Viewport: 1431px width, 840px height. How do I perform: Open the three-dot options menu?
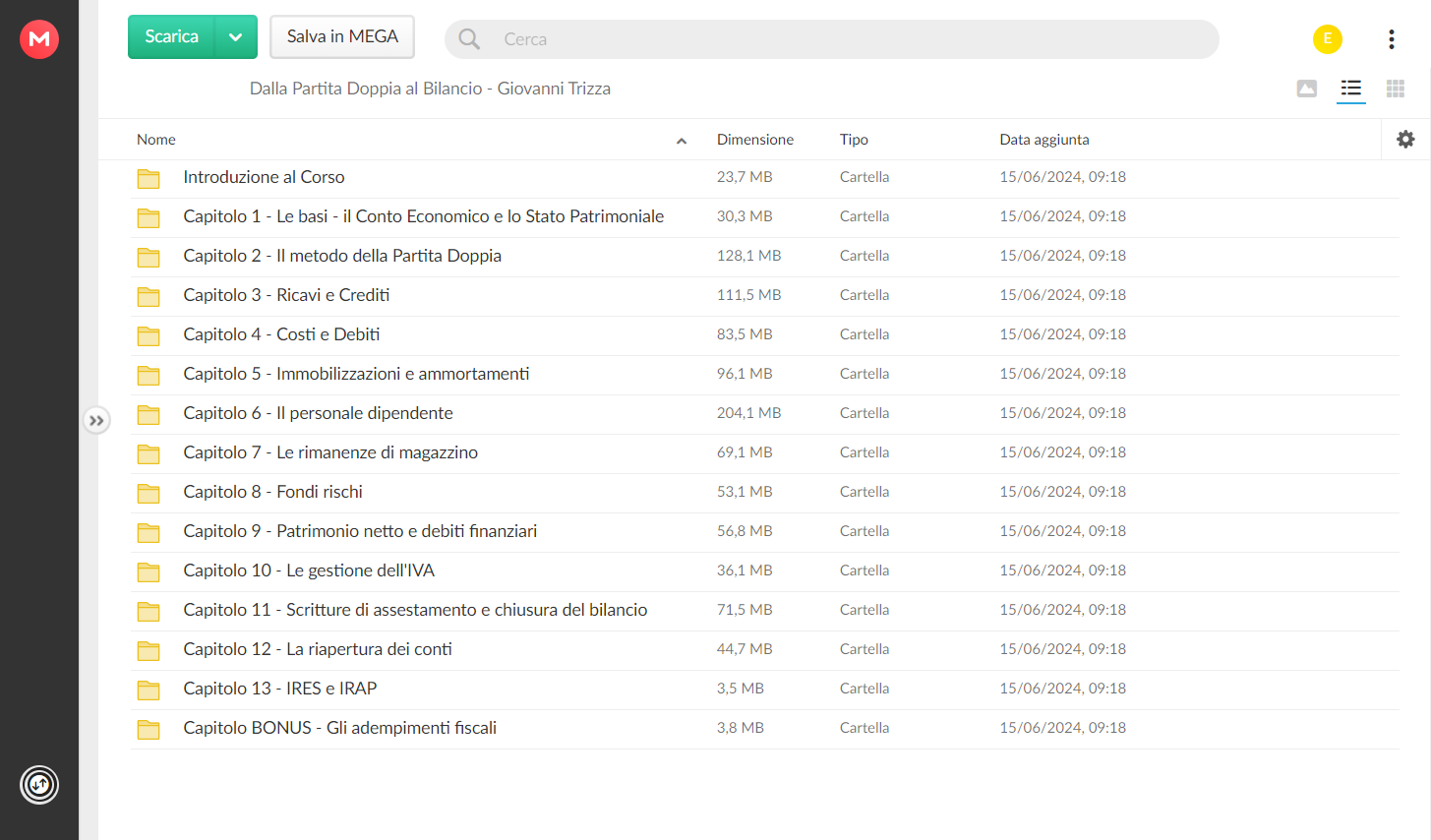(1391, 39)
